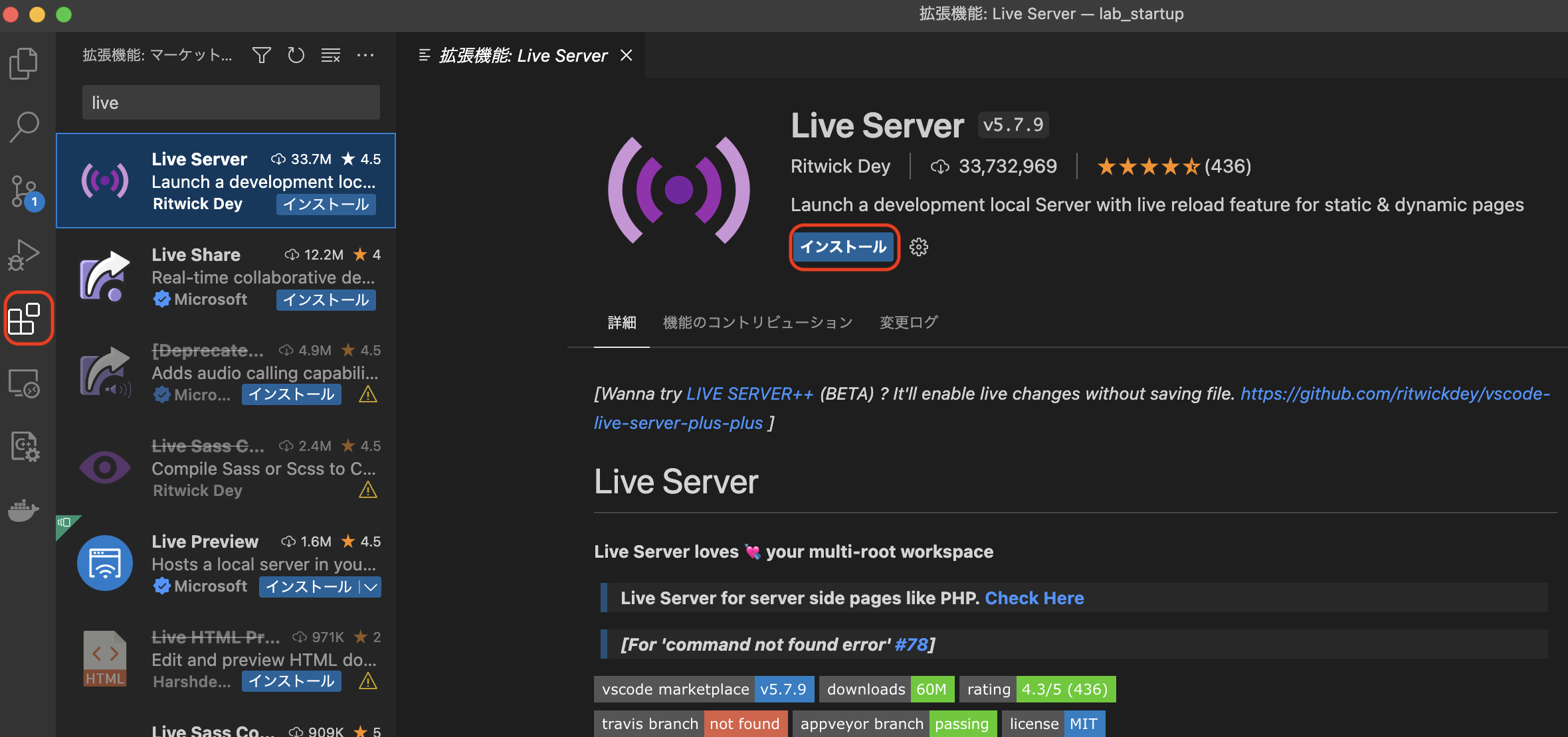This screenshot has width=1568, height=737.
Task: Open the LIVE SERVER++ link
Action: coord(749,394)
